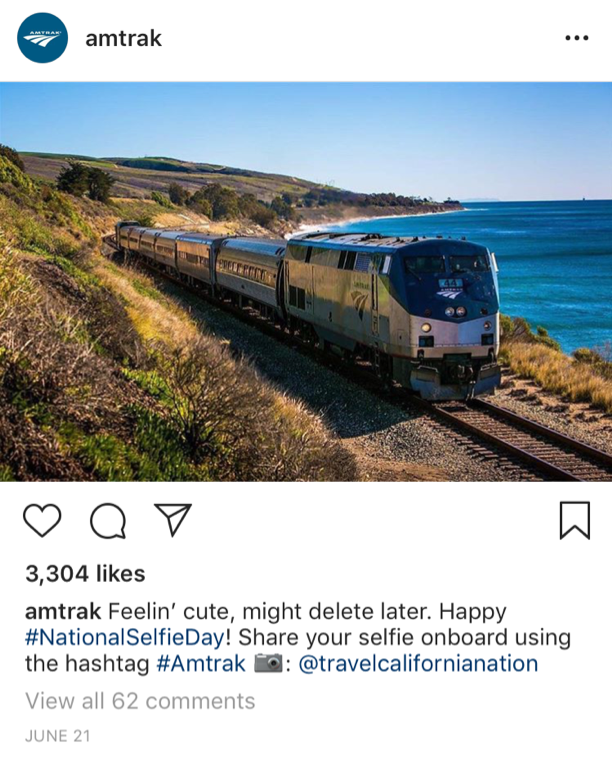The width and height of the screenshot is (612, 766).
Task: View all 62 comments
Action: [x=140, y=702]
